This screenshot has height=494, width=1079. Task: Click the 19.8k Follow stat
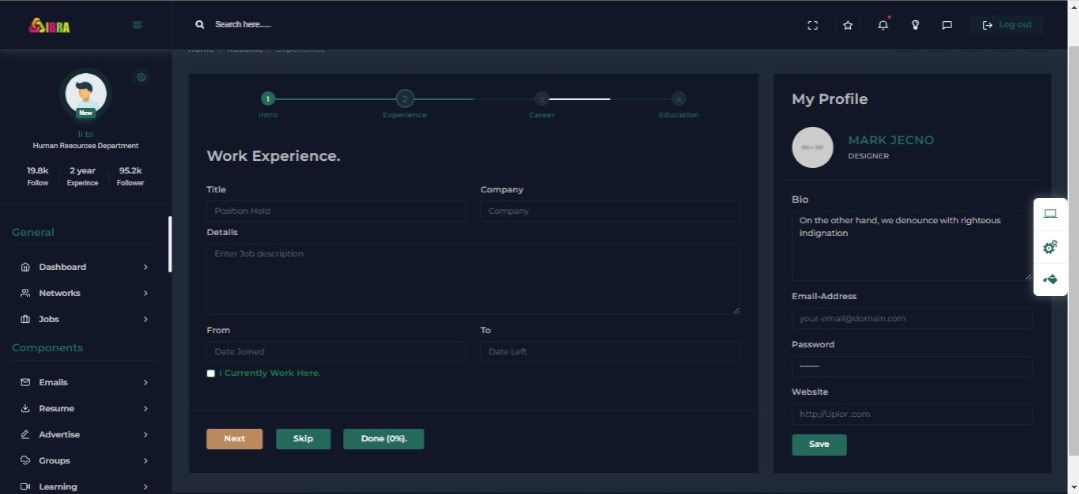click(x=38, y=176)
